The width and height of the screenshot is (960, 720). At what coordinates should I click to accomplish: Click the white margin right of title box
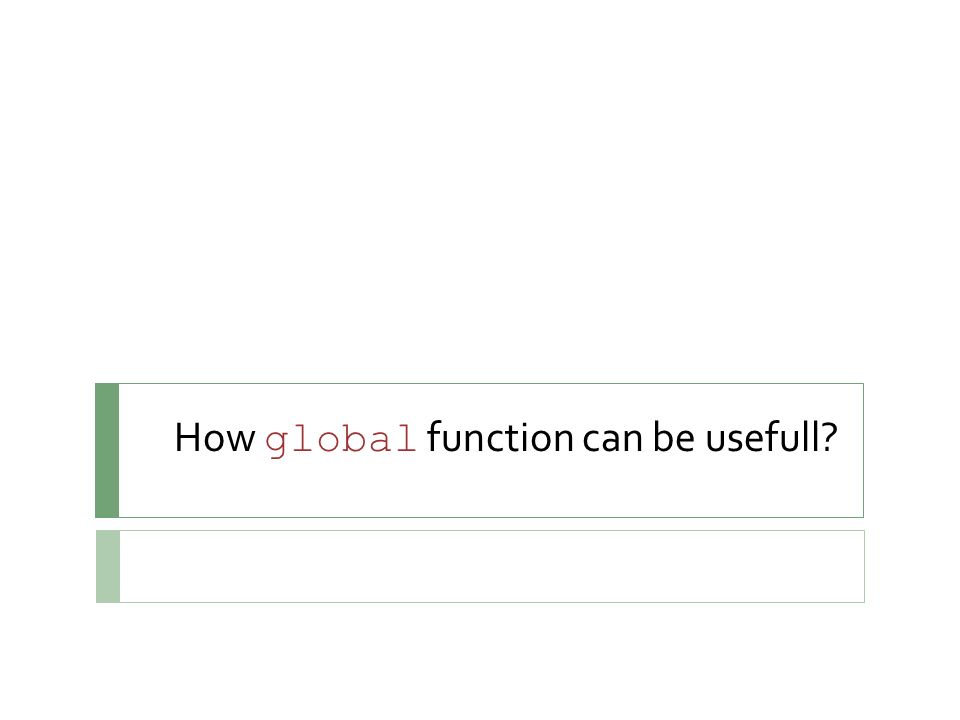tap(912, 451)
